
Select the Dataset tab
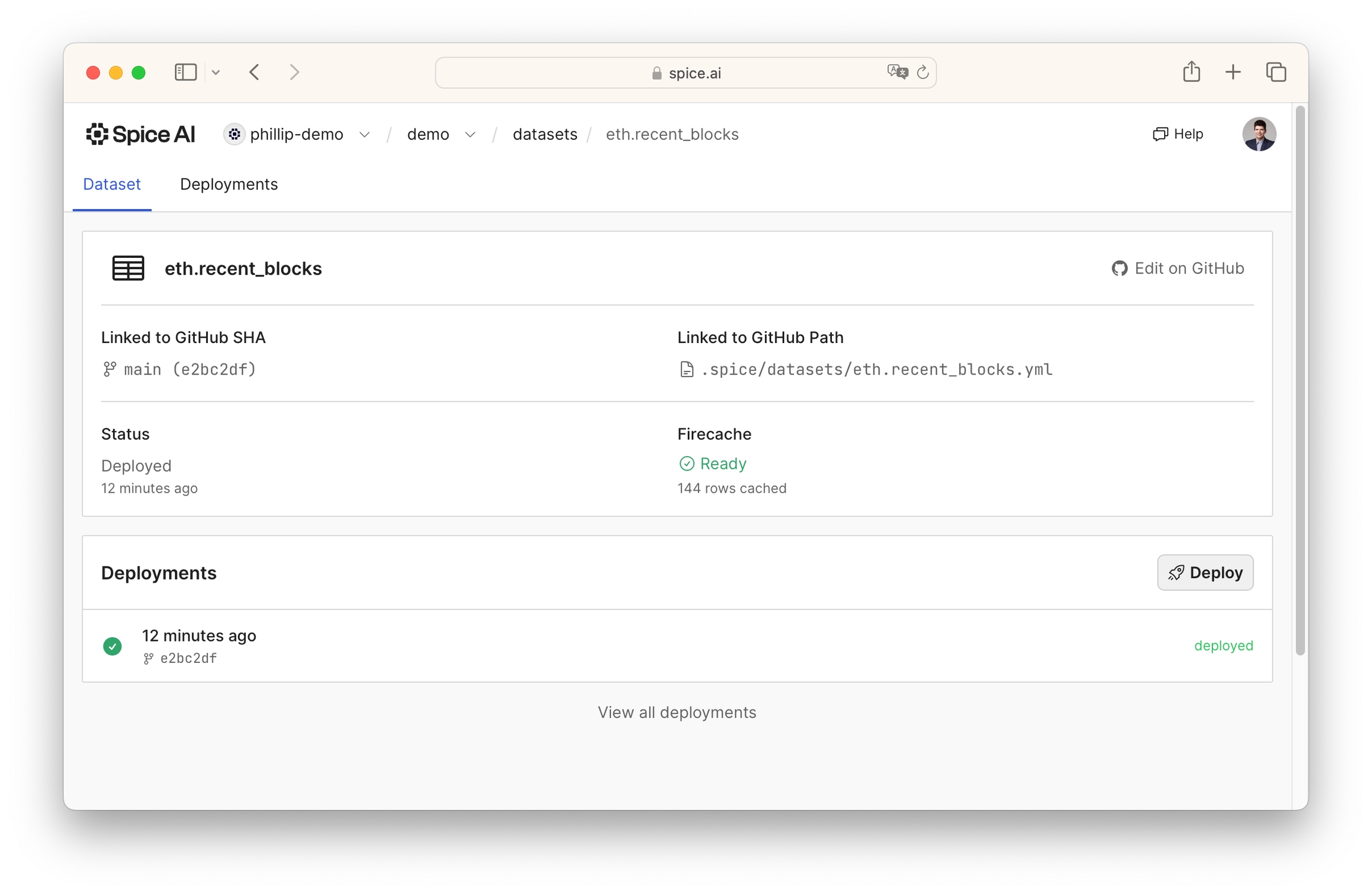tap(111, 184)
